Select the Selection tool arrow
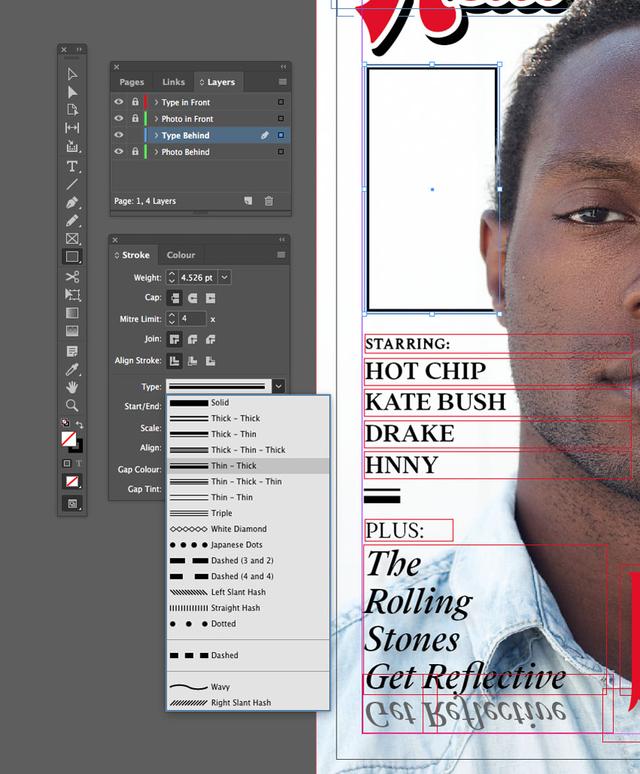Screen dimensions: 640x774 (x=72, y=74)
